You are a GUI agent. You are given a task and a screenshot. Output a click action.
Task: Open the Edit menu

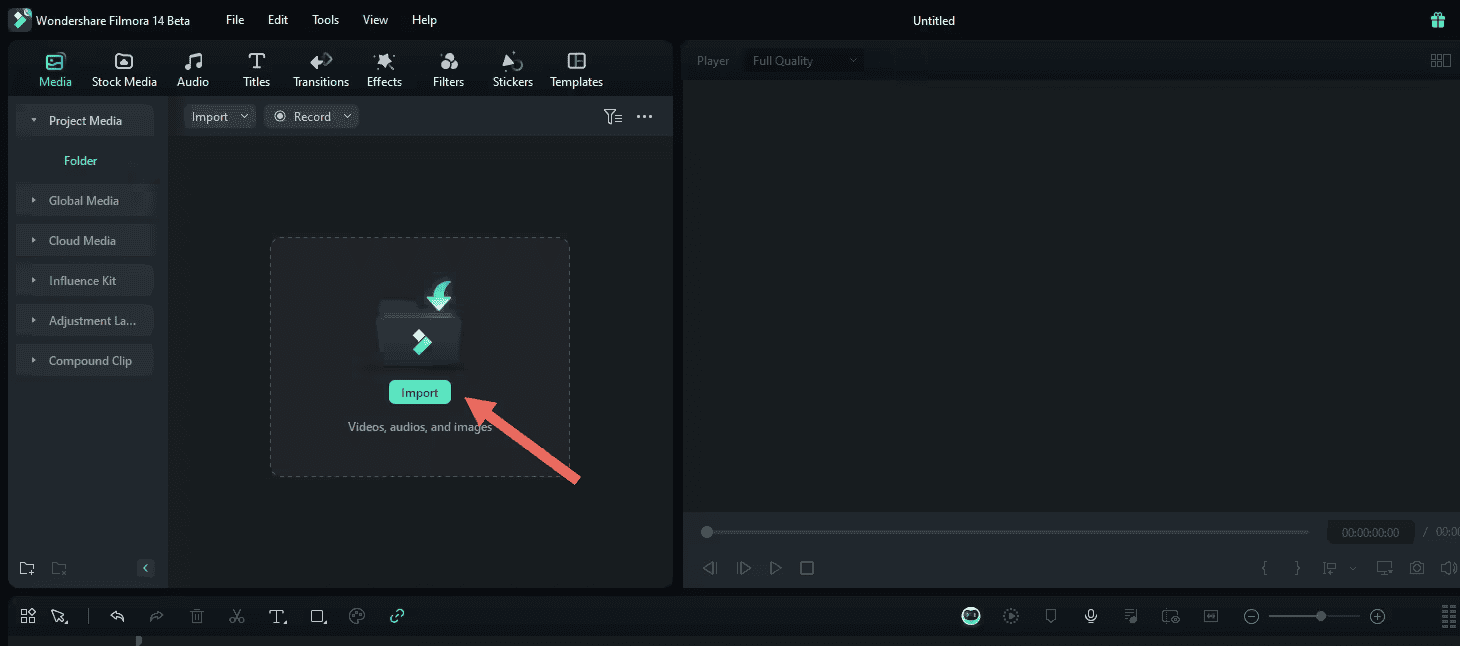pos(278,20)
